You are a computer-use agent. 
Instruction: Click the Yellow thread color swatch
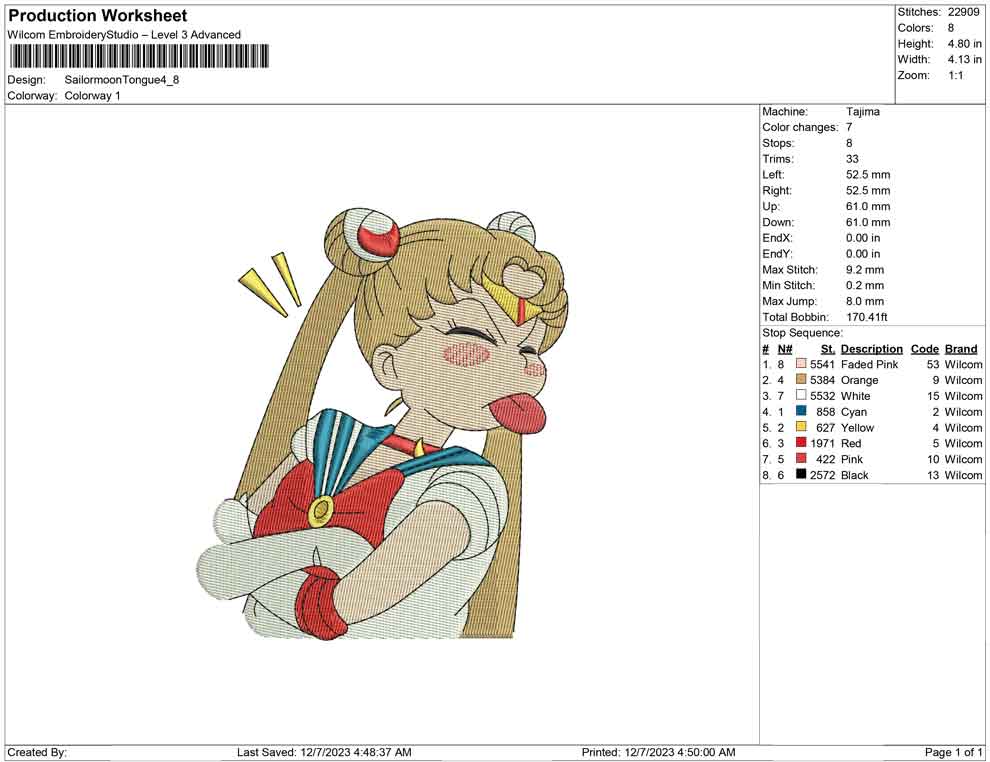pyautogui.click(x=801, y=427)
